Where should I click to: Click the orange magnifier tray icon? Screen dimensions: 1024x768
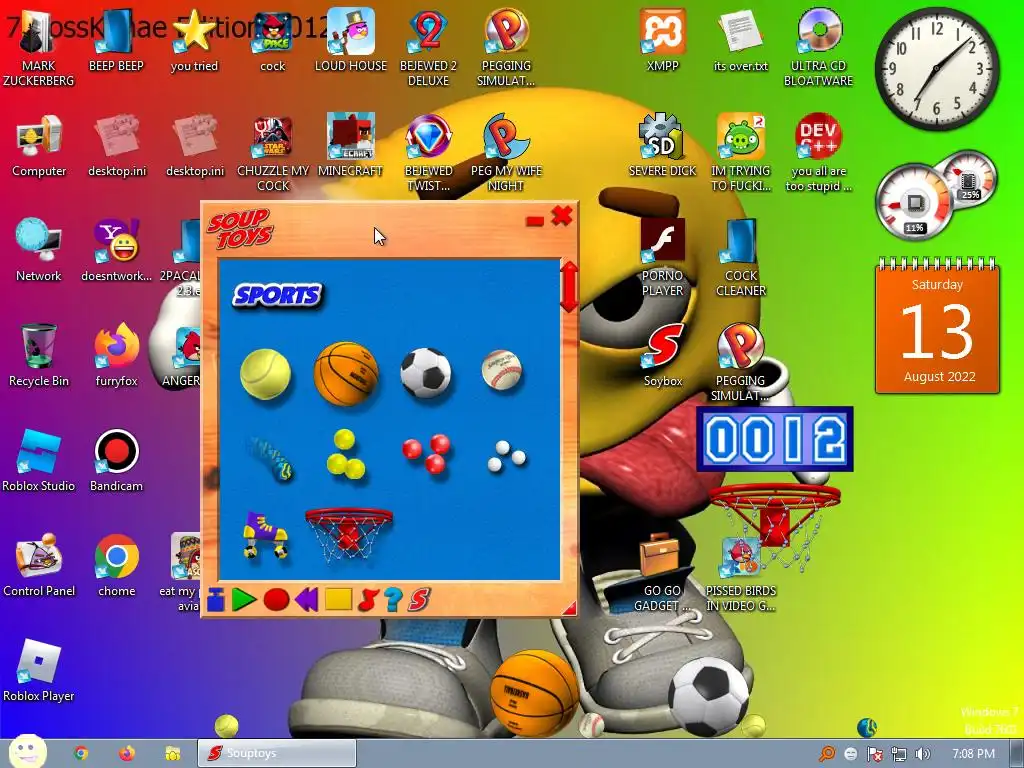click(827, 754)
